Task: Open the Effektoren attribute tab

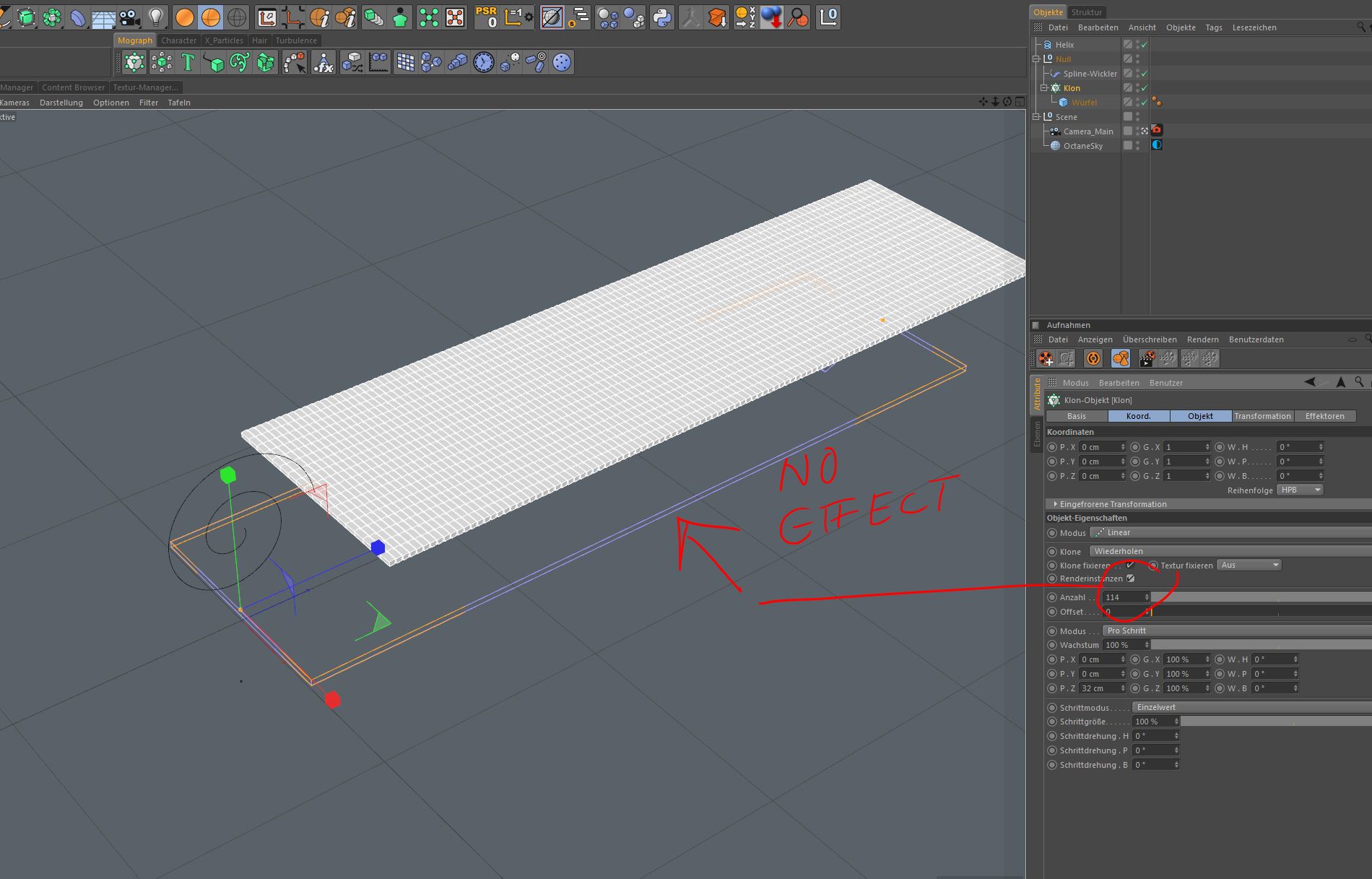Action: click(1325, 416)
